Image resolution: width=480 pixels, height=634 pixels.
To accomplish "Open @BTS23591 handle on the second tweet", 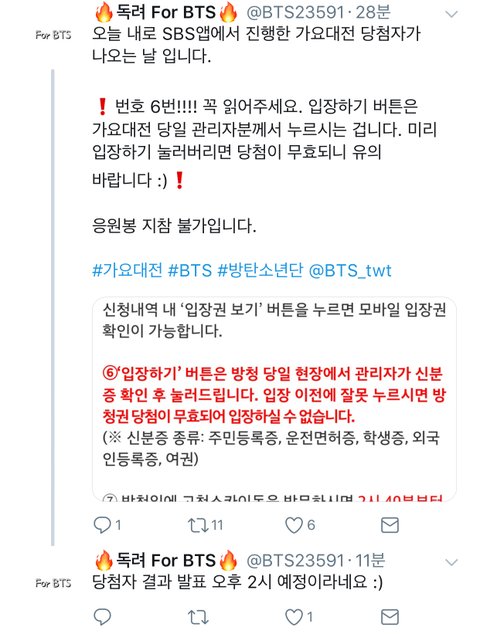I will click(295, 560).
